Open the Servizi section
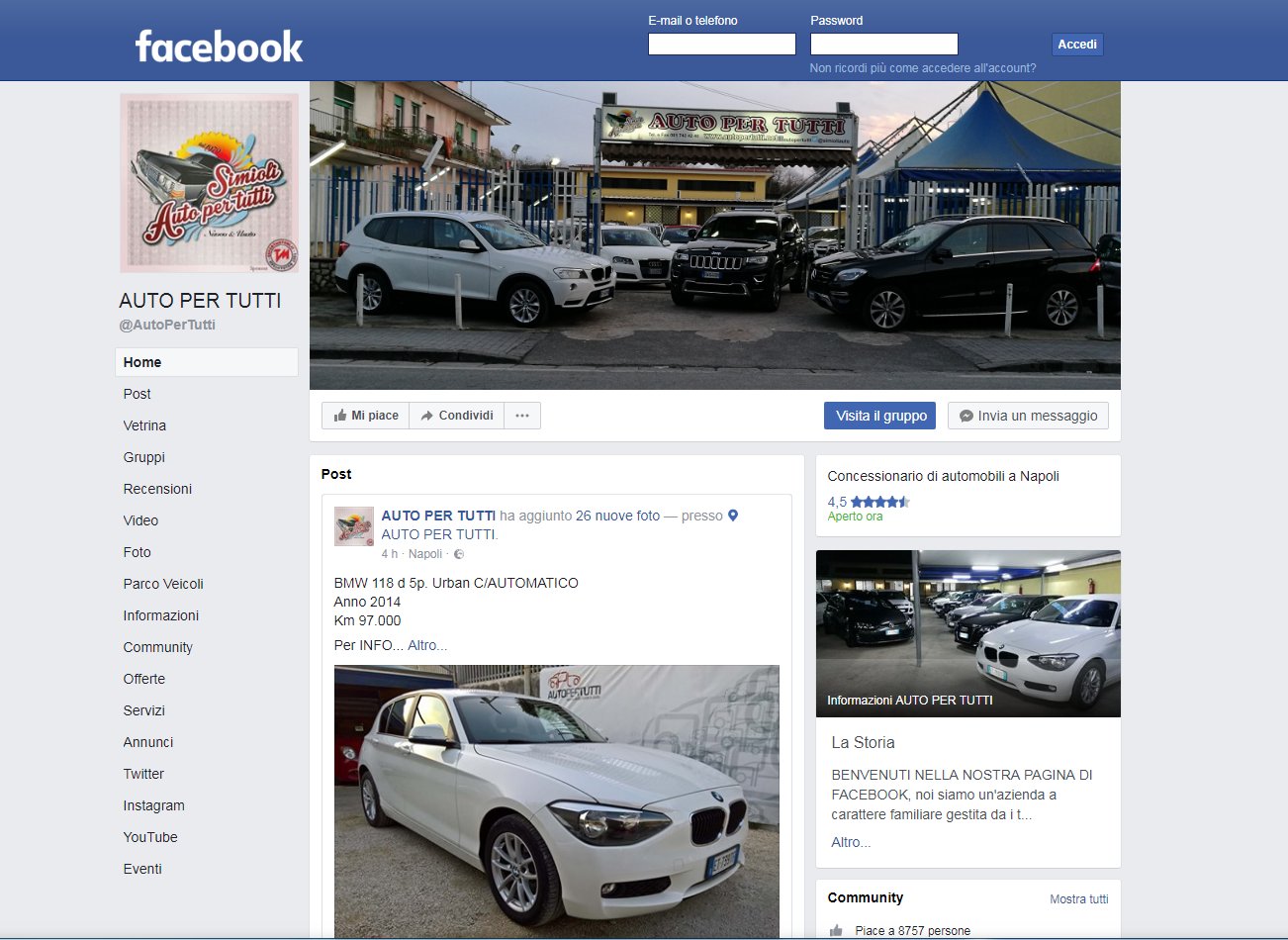 point(144,710)
